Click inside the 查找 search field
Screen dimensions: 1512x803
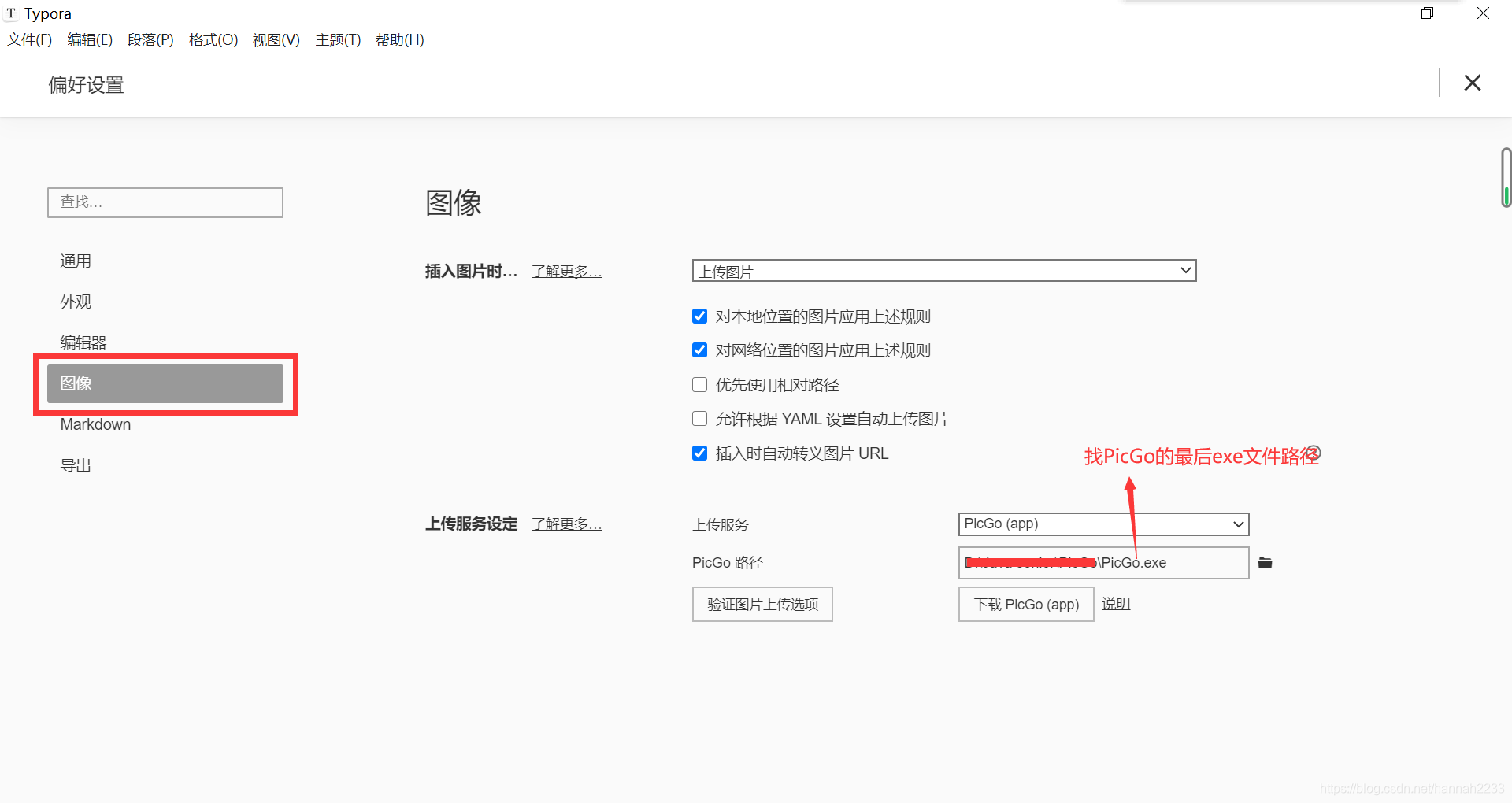pos(165,202)
